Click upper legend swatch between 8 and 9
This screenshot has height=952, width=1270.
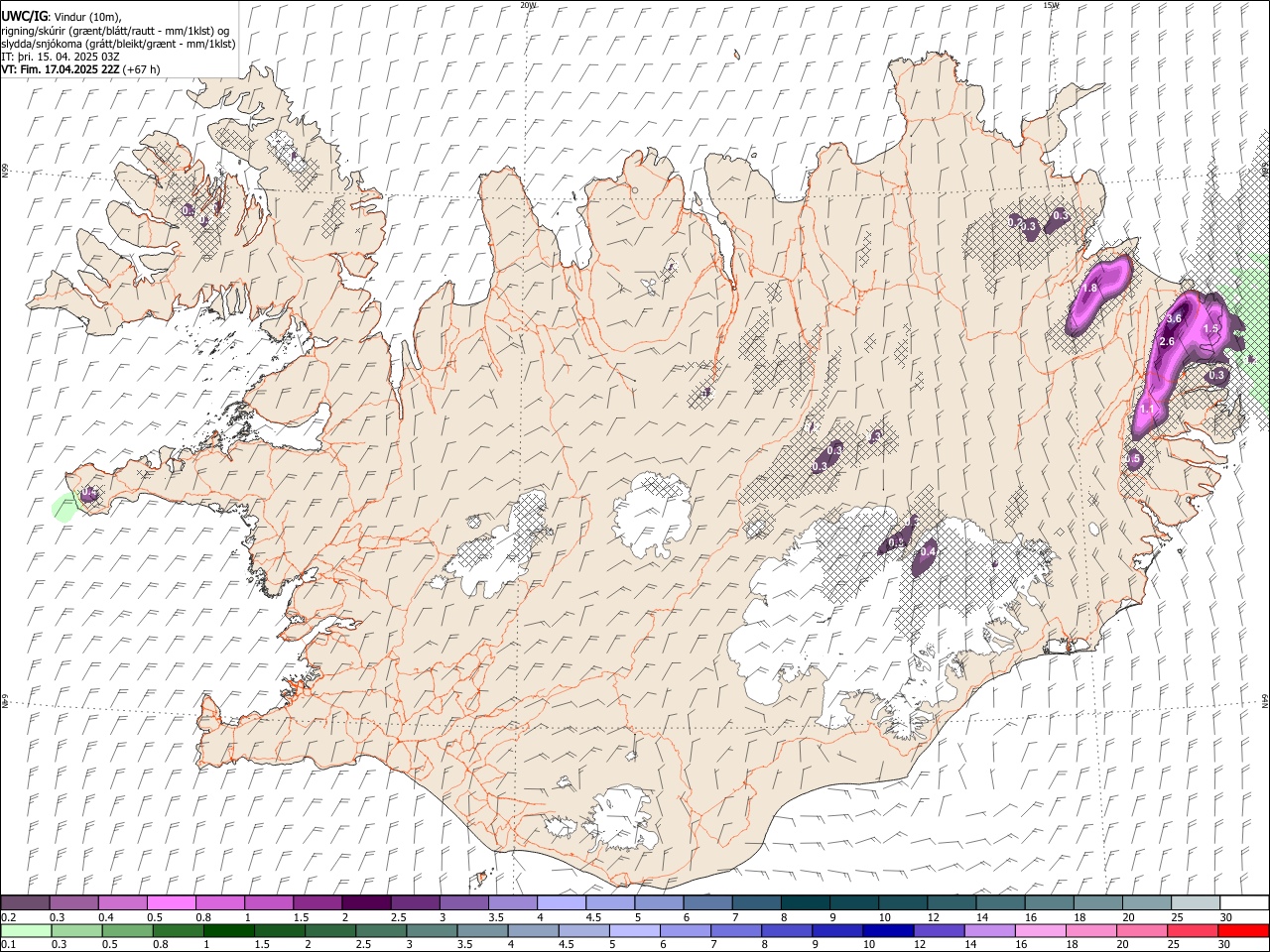click(804, 902)
